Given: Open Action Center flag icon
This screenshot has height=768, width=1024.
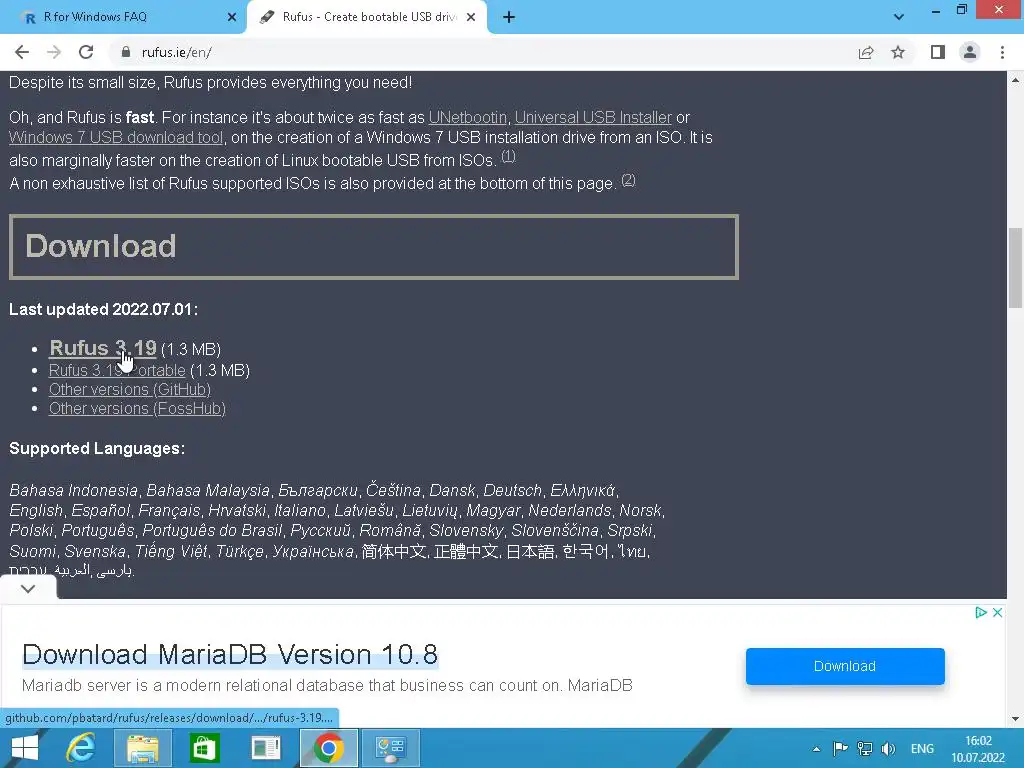Looking at the screenshot, I should pyautogui.click(x=840, y=749).
